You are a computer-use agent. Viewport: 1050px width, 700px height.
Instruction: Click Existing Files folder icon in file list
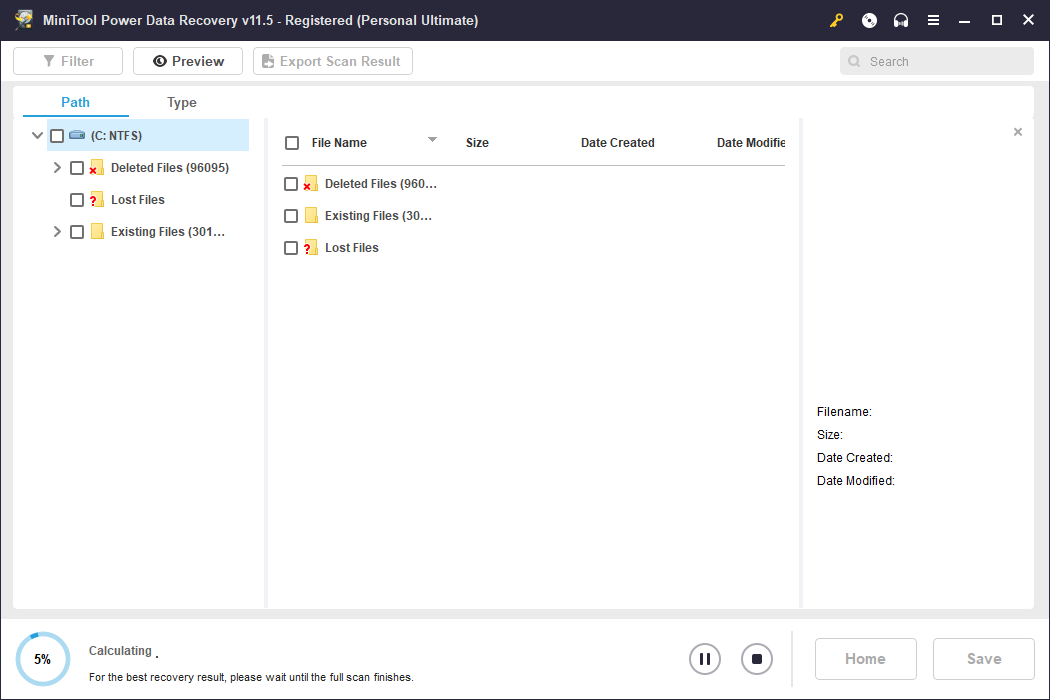pyautogui.click(x=311, y=216)
